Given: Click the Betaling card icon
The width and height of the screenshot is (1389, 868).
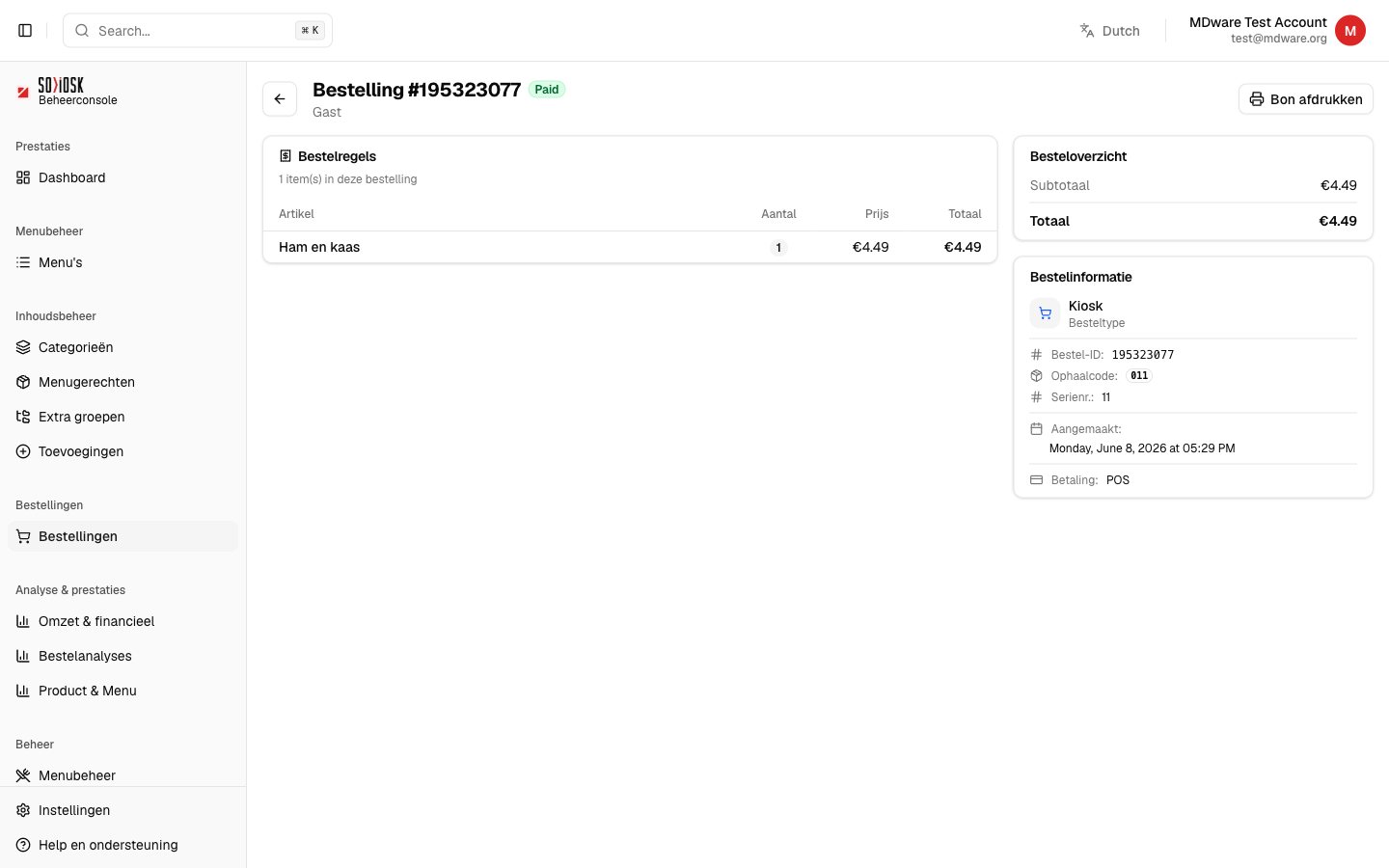Looking at the screenshot, I should pyautogui.click(x=1037, y=480).
